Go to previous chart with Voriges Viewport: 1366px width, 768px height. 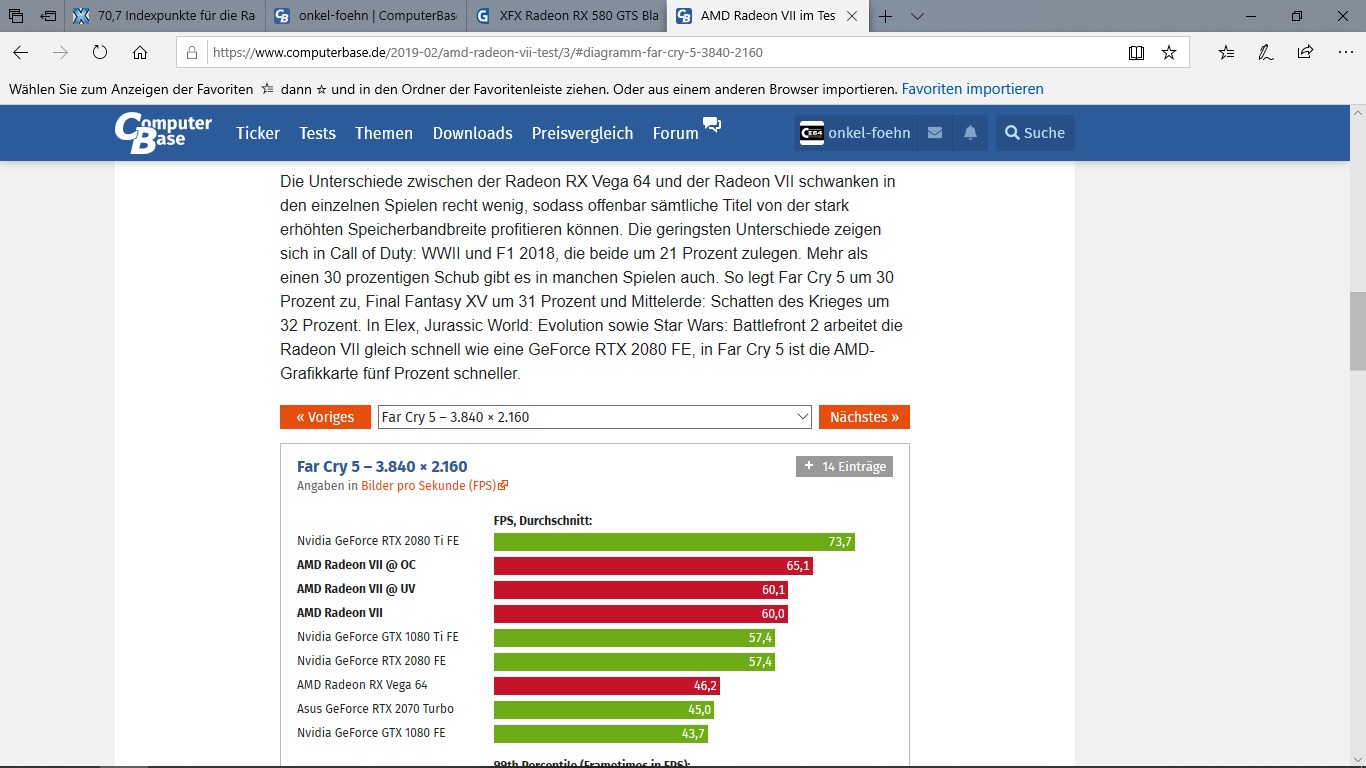pyautogui.click(x=325, y=417)
